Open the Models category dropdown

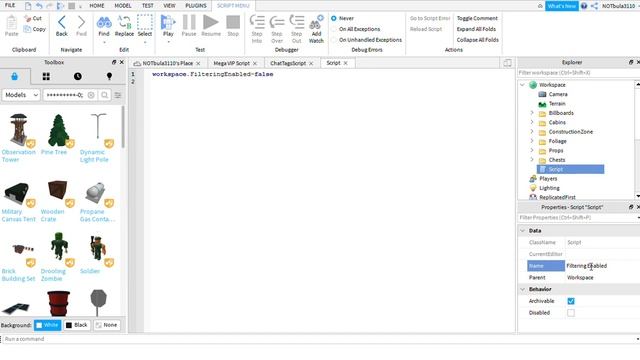(x=21, y=95)
